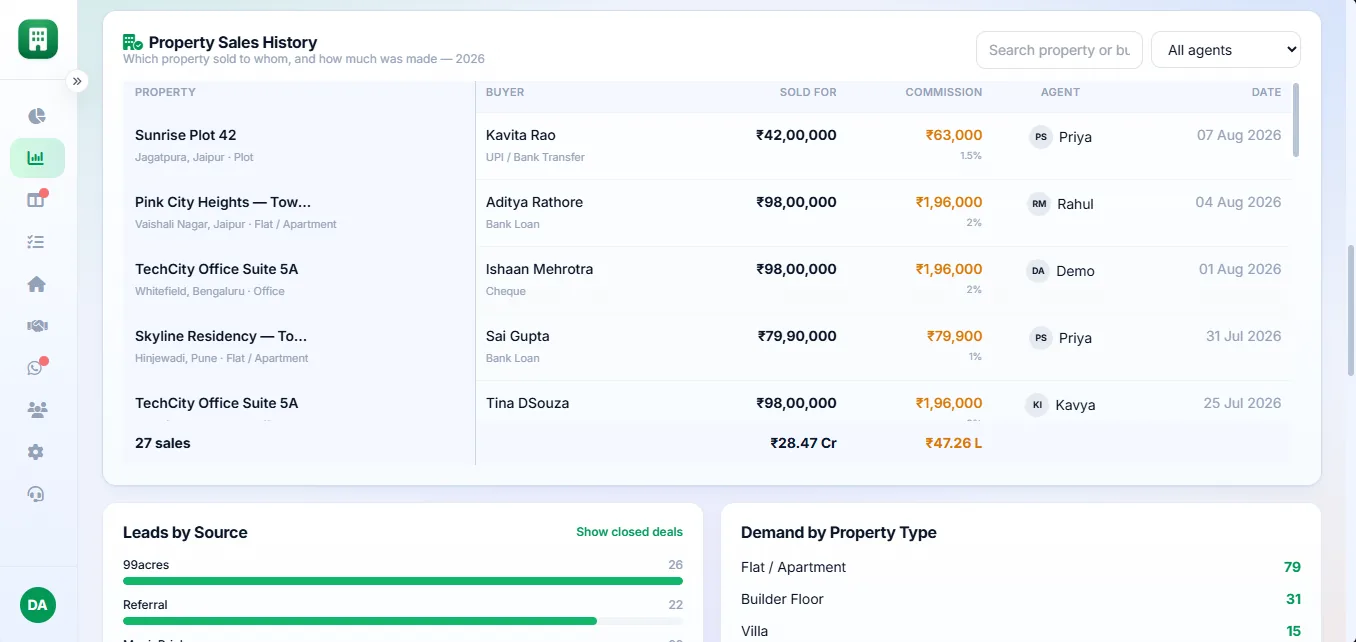Click the Flat / Apartment demand row
Viewport: 1356px width, 642px height.
coord(1021,567)
